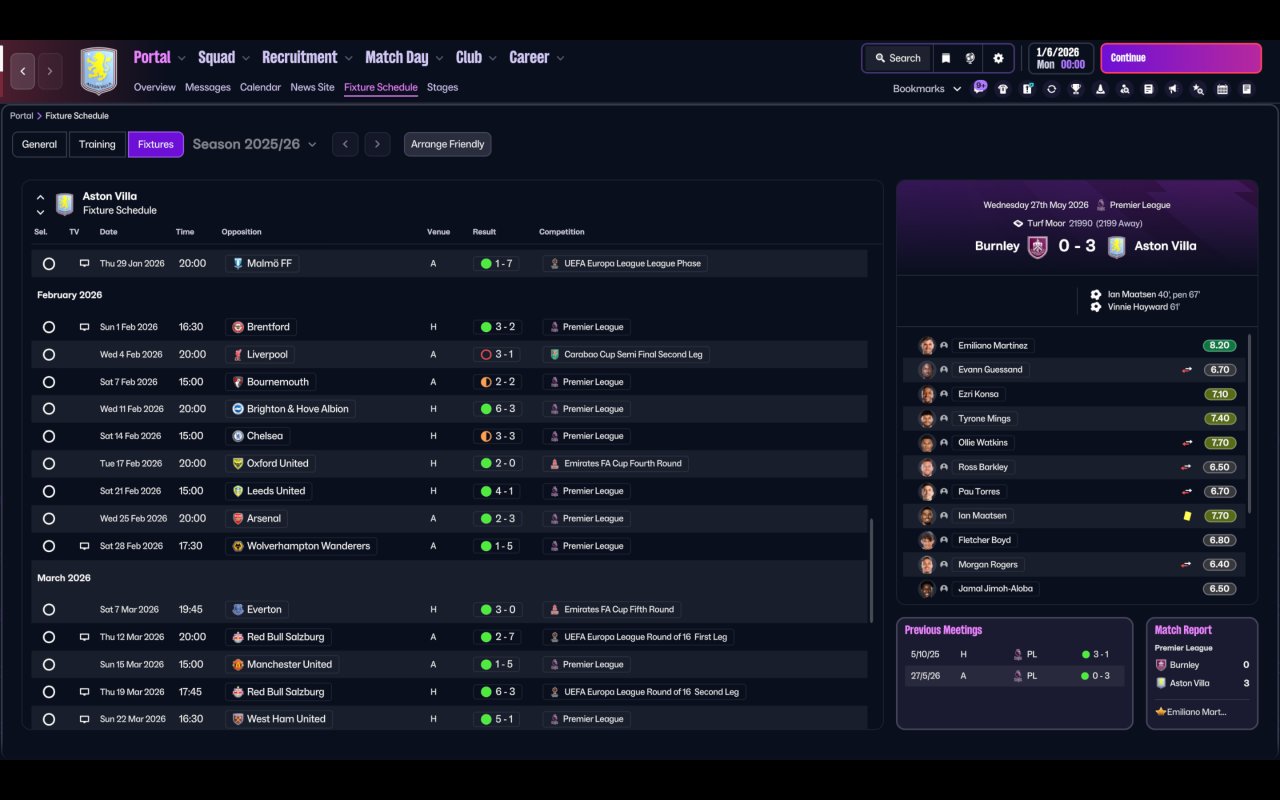1280x800 pixels.
Task: Go to the previous season arrow
Action: pyautogui.click(x=345, y=144)
